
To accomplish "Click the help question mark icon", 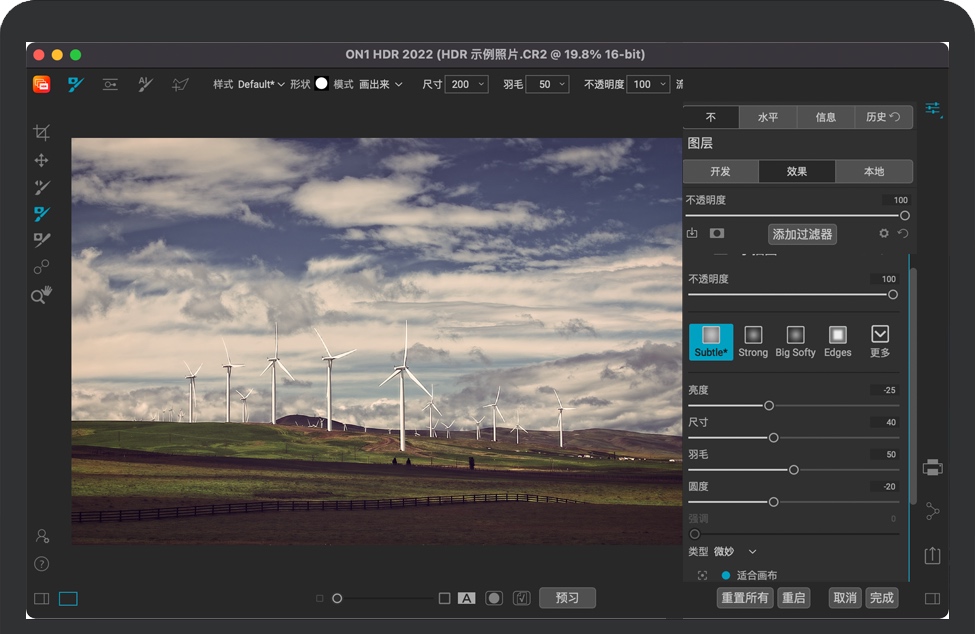I will [41, 563].
